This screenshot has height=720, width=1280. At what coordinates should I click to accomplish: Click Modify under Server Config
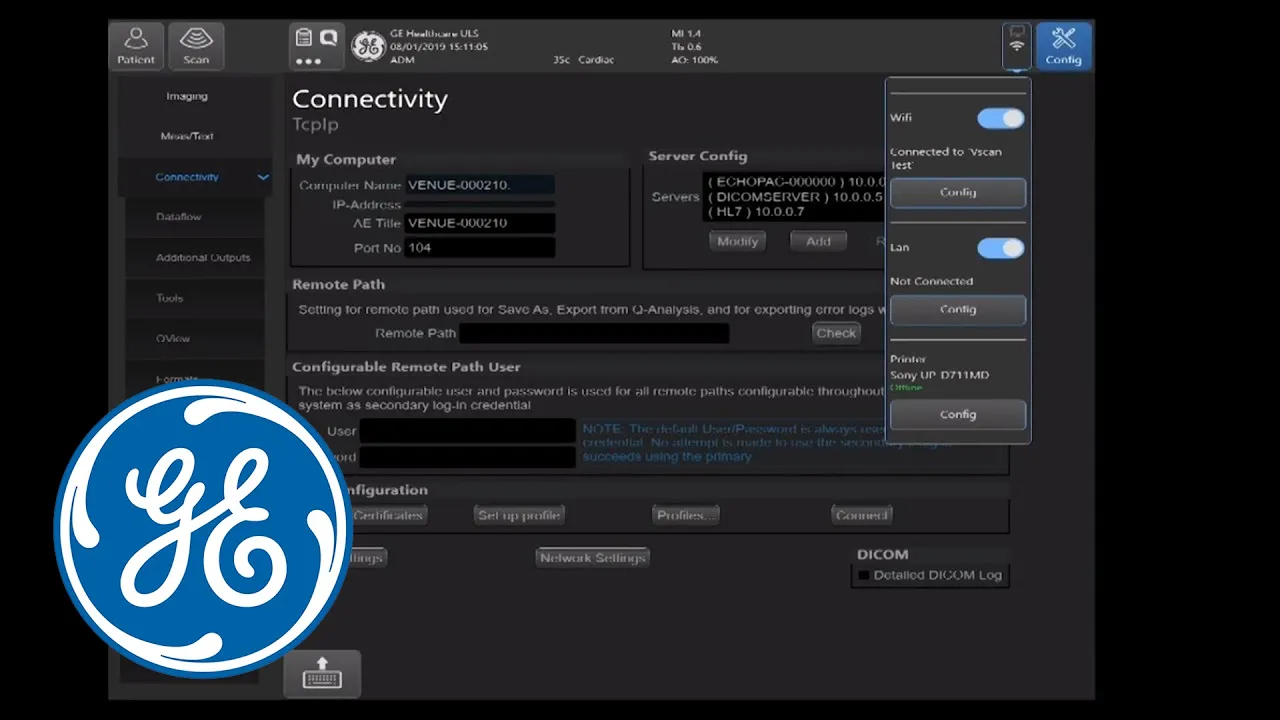(x=738, y=241)
